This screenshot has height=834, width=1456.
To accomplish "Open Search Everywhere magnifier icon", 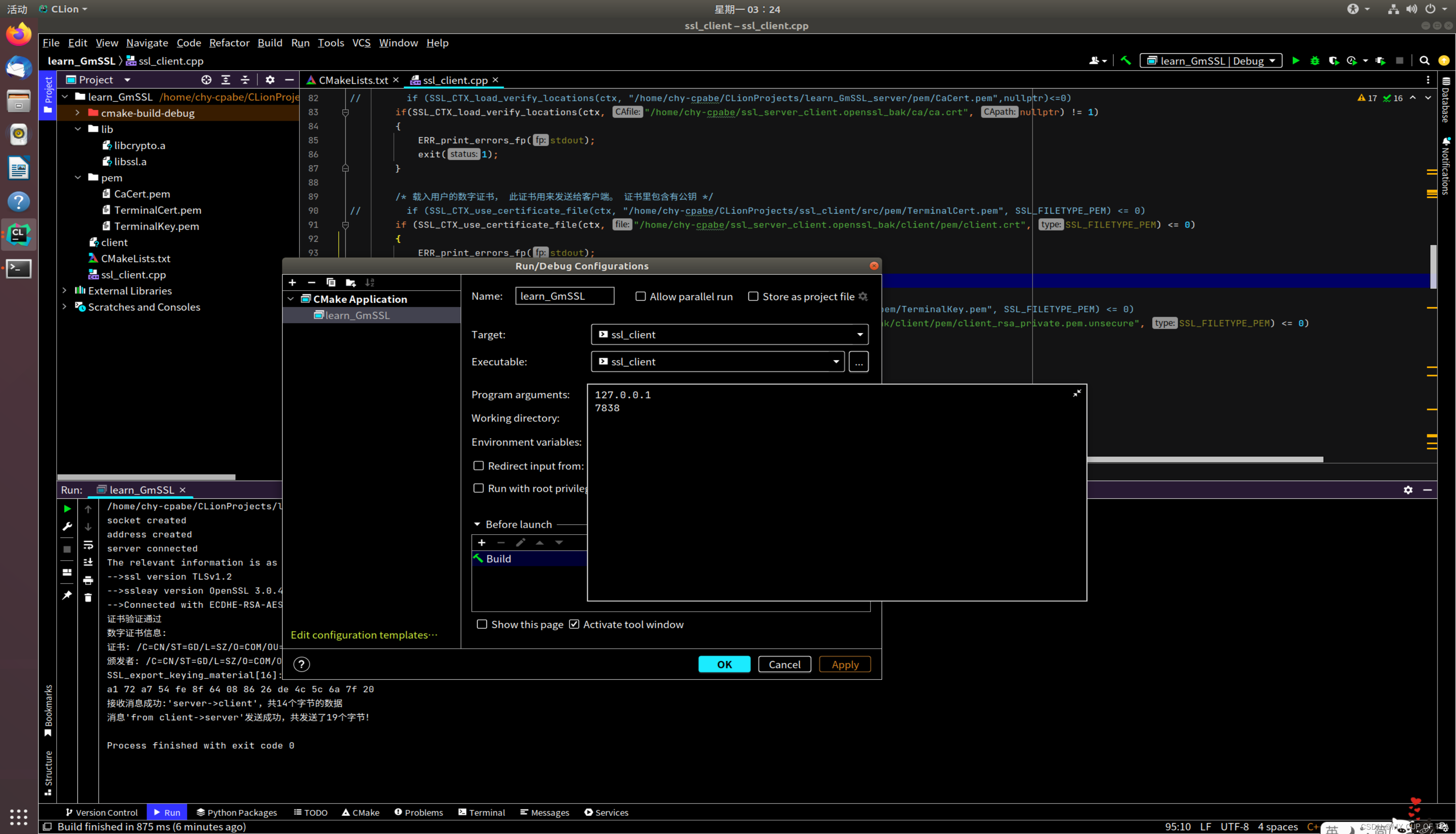I will (x=1424, y=61).
